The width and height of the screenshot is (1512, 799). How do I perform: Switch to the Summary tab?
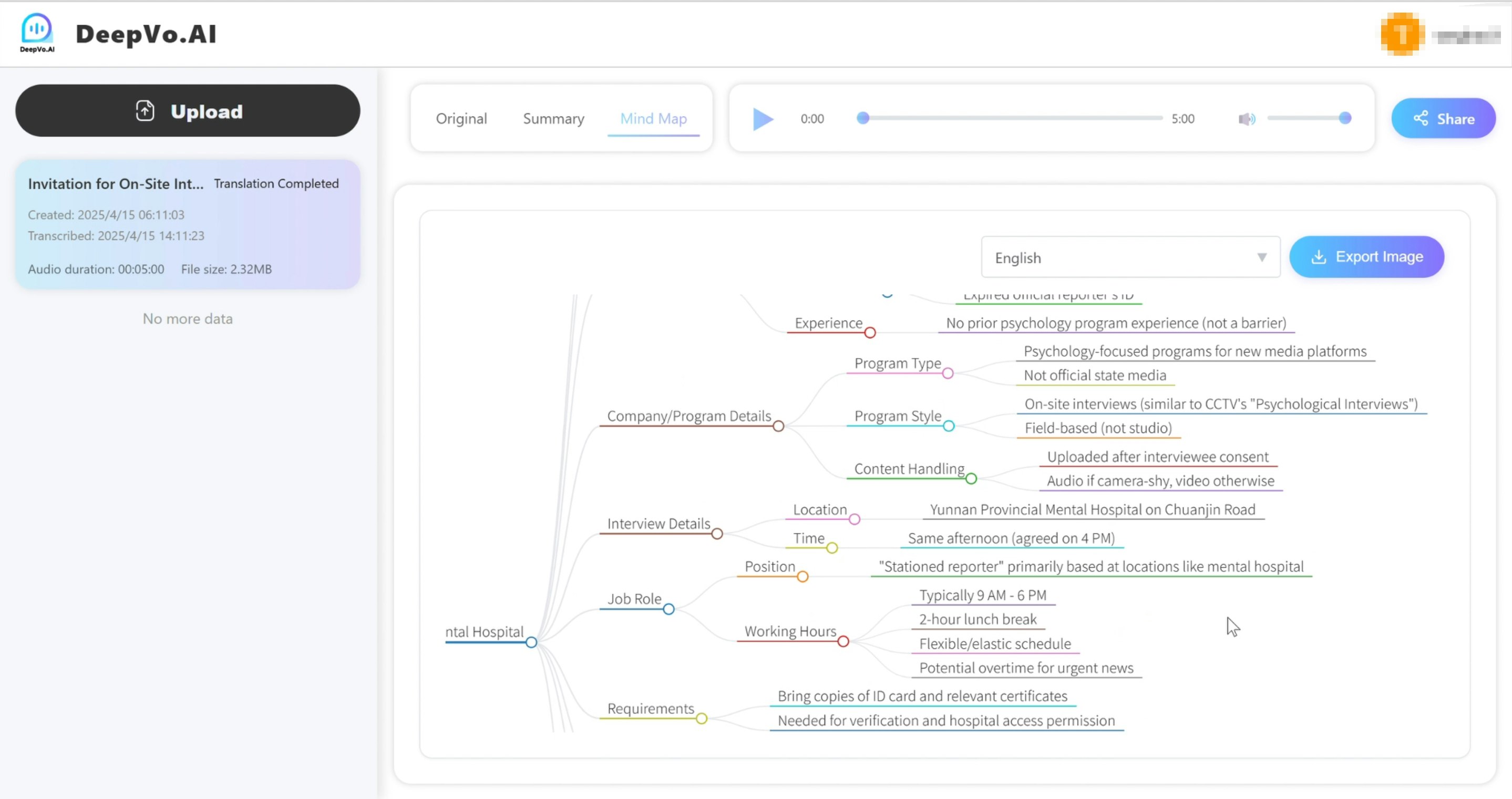click(553, 119)
